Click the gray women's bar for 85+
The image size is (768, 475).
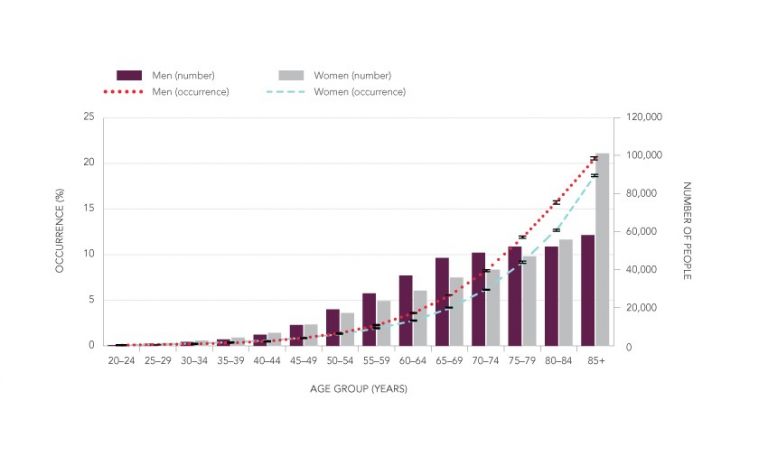pos(602,250)
